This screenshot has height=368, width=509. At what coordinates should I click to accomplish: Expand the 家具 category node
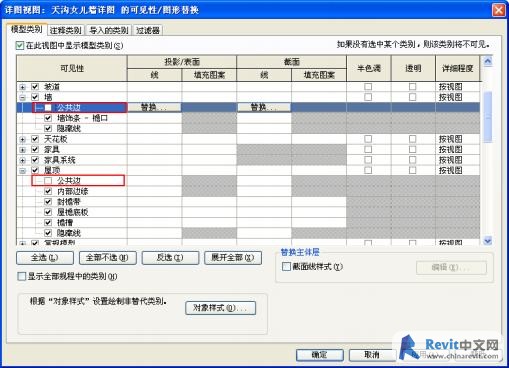click(22, 150)
